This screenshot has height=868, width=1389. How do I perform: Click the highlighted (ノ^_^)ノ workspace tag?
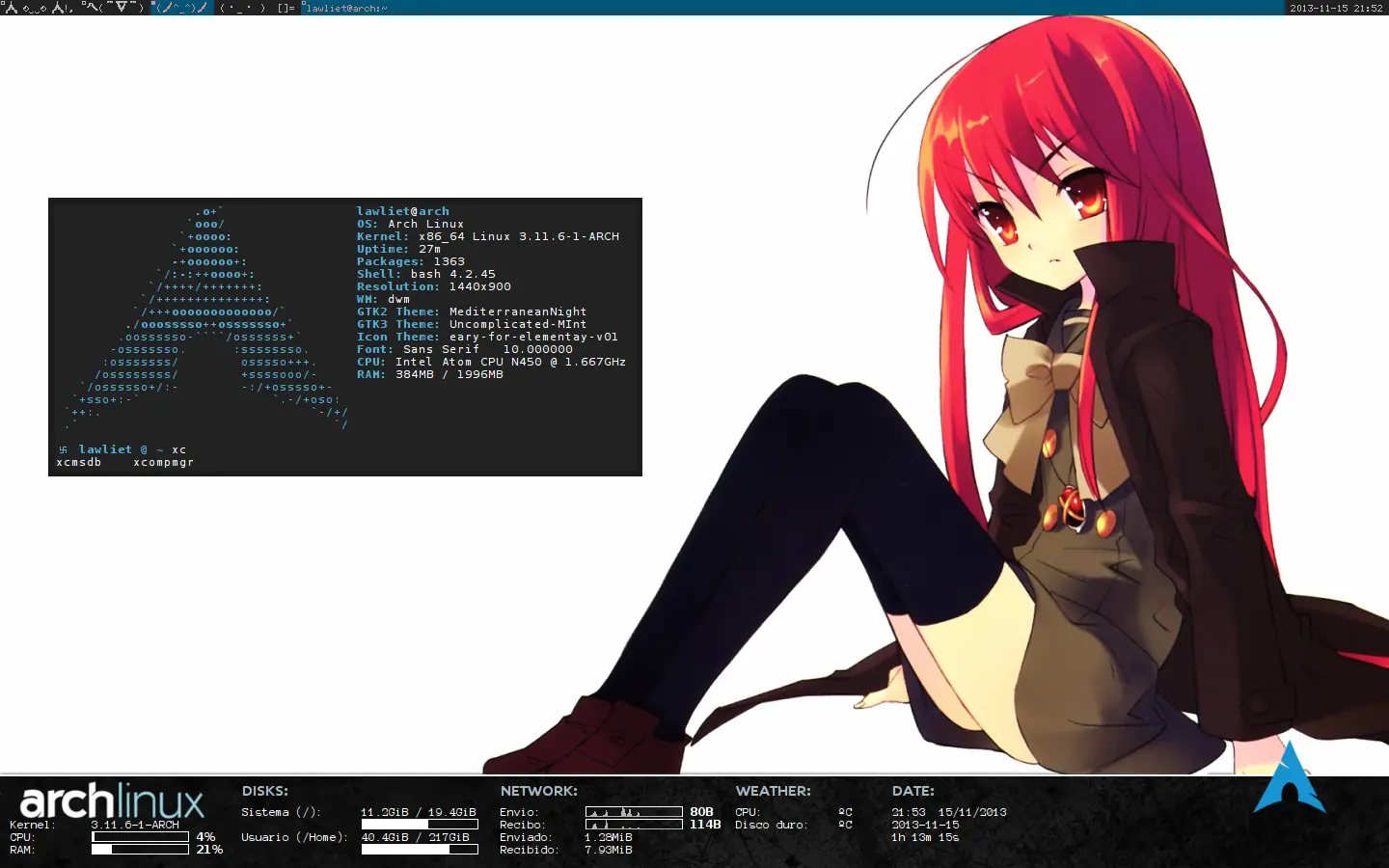180,8
